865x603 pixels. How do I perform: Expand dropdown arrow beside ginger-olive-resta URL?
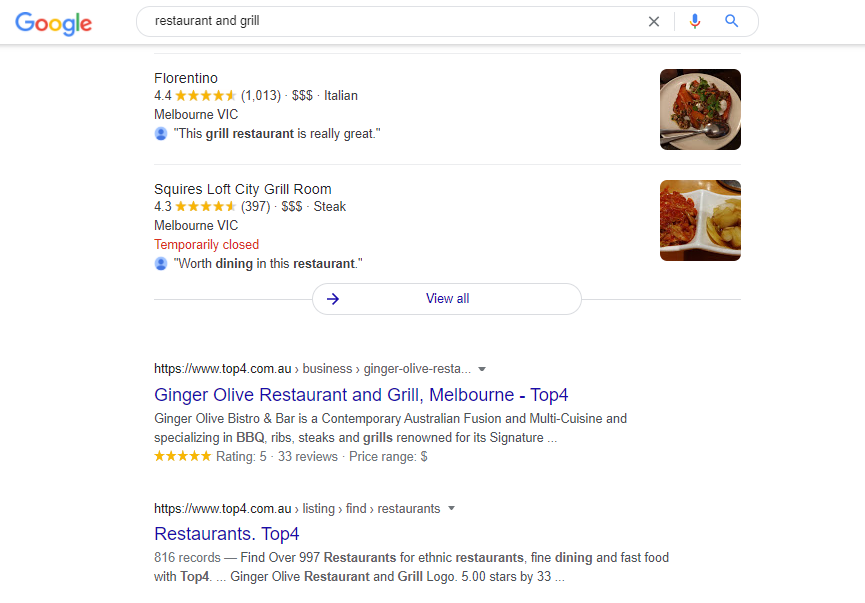point(482,368)
